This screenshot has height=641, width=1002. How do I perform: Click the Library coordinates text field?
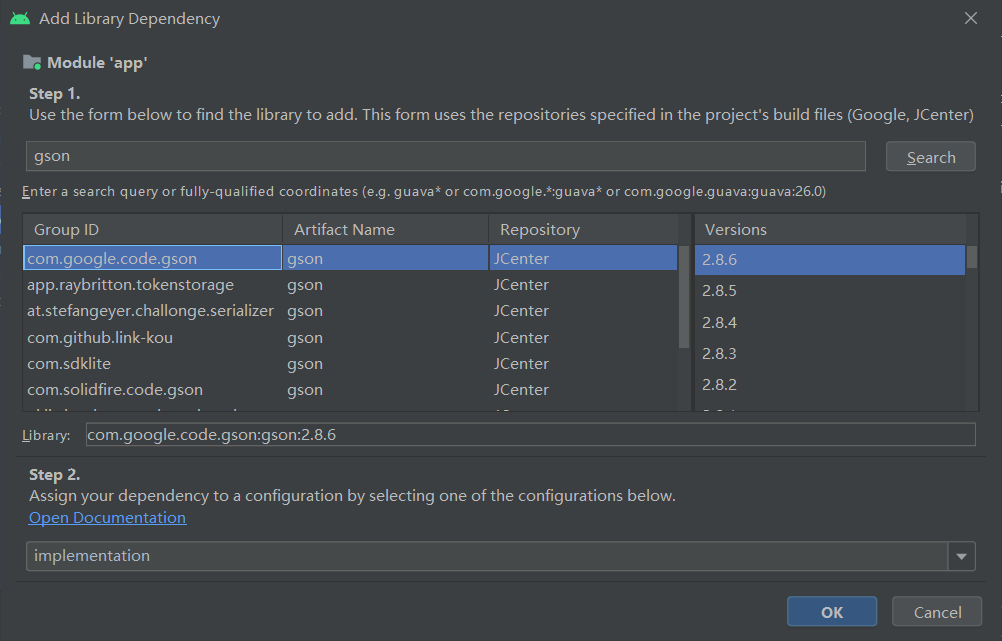tap(530, 435)
